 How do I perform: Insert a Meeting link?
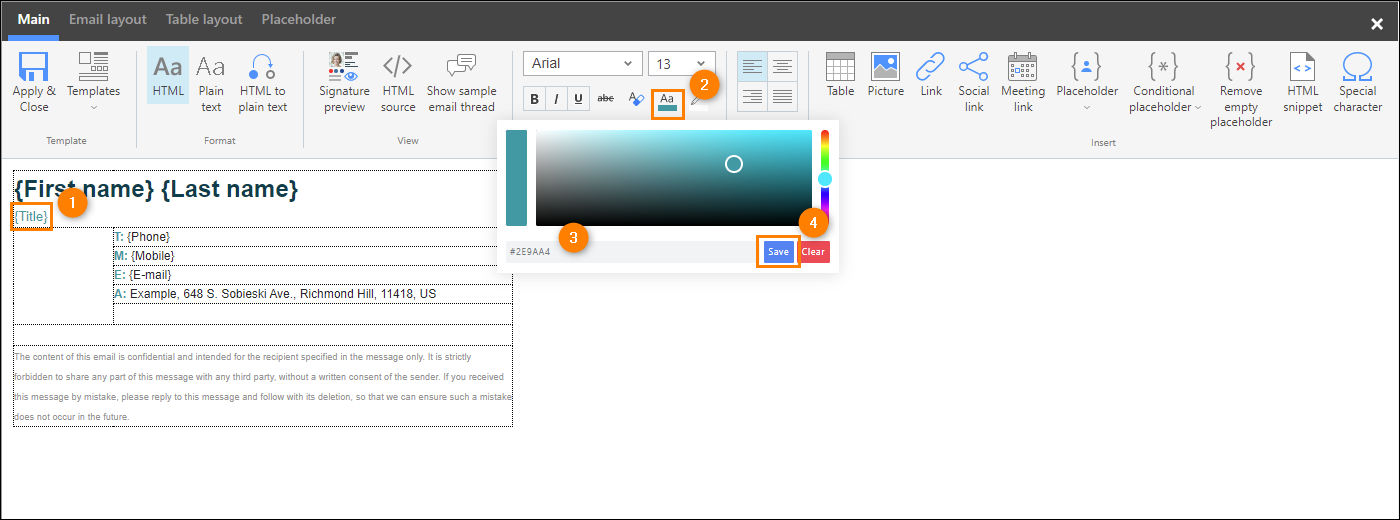pyautogui.click(x=1023, y=82)
